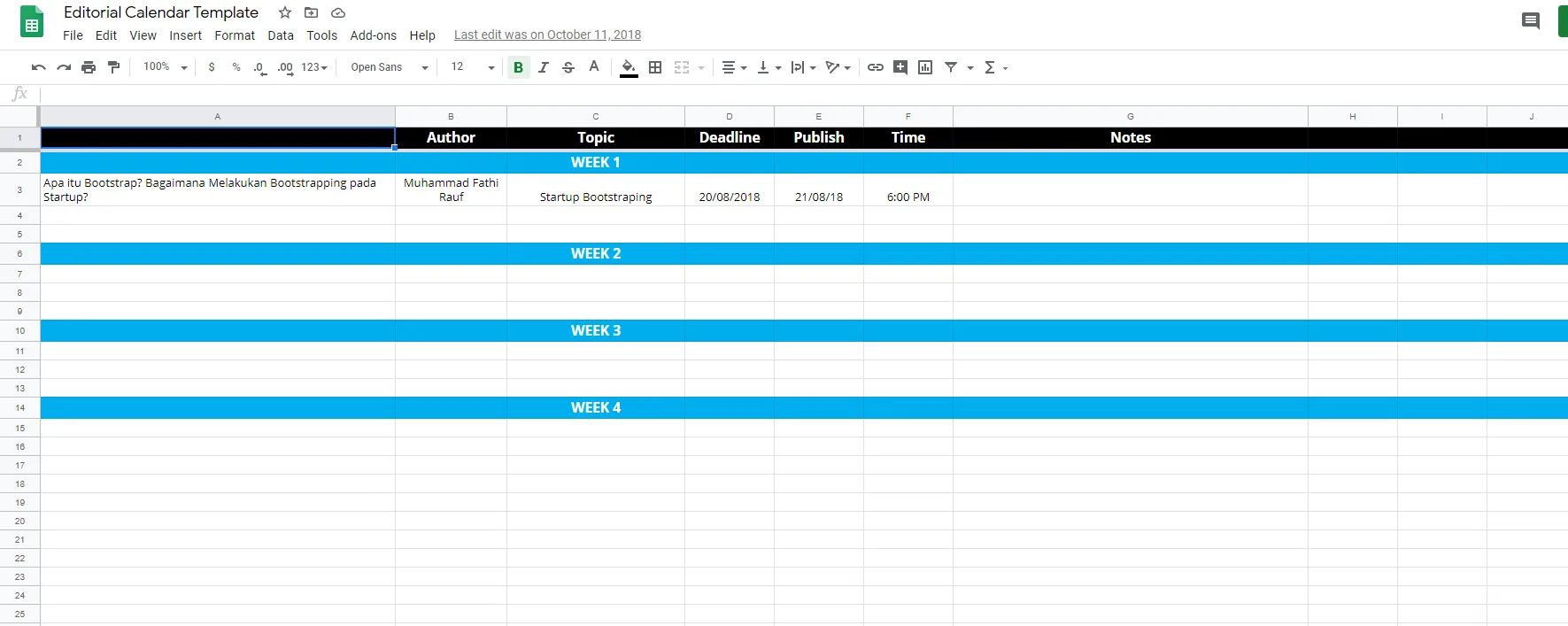Expand filter views arrow
1568x626 pixels.
pos(970,67)
